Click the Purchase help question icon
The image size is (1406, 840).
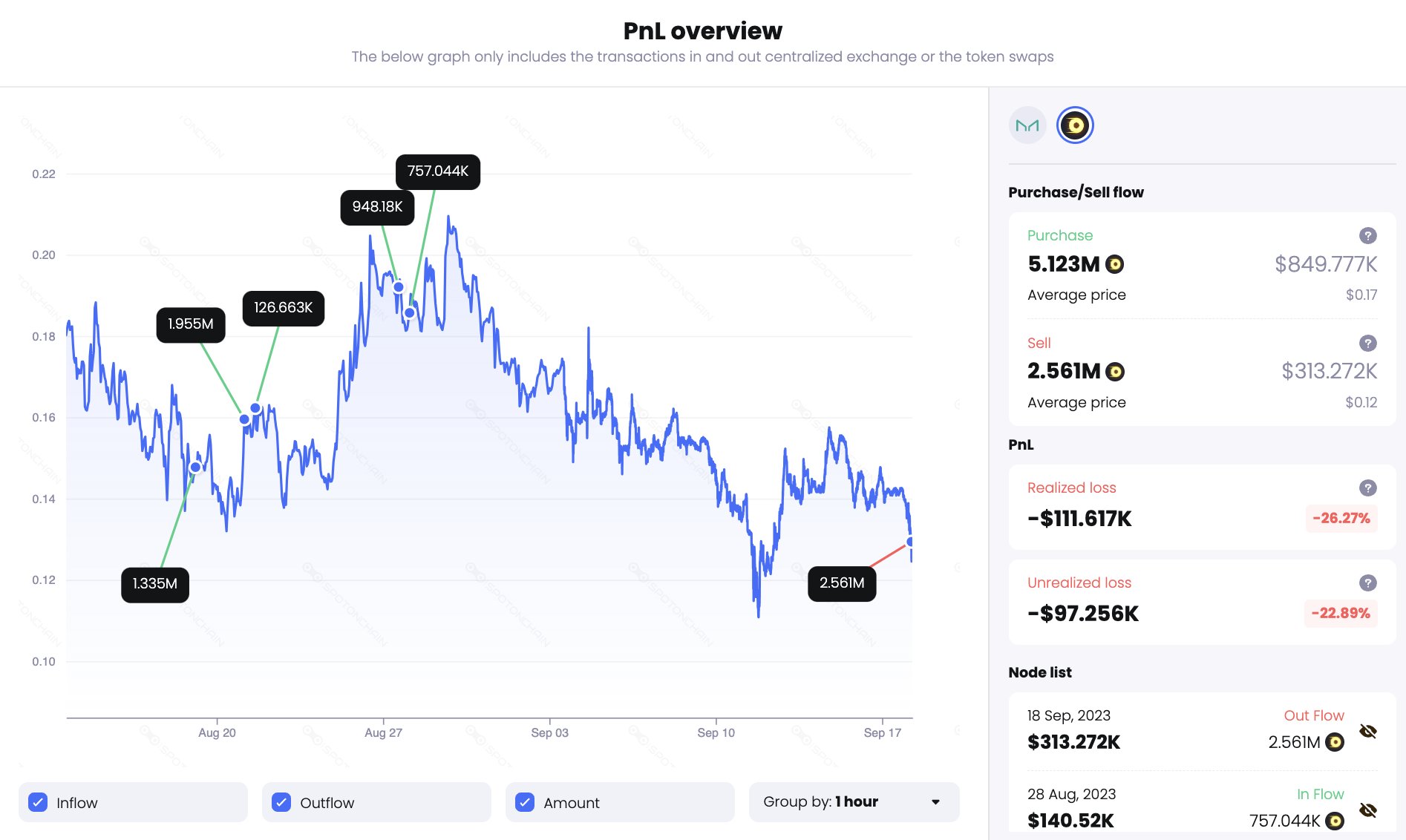coord(1367,235)
